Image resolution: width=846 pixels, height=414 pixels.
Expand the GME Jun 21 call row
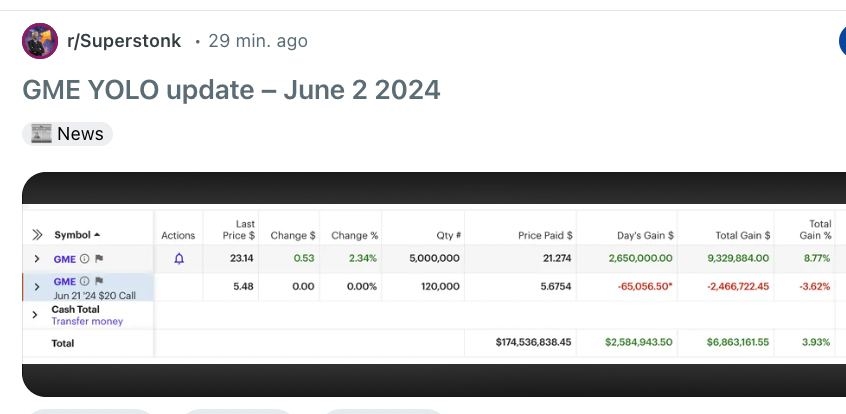[37, 287]
